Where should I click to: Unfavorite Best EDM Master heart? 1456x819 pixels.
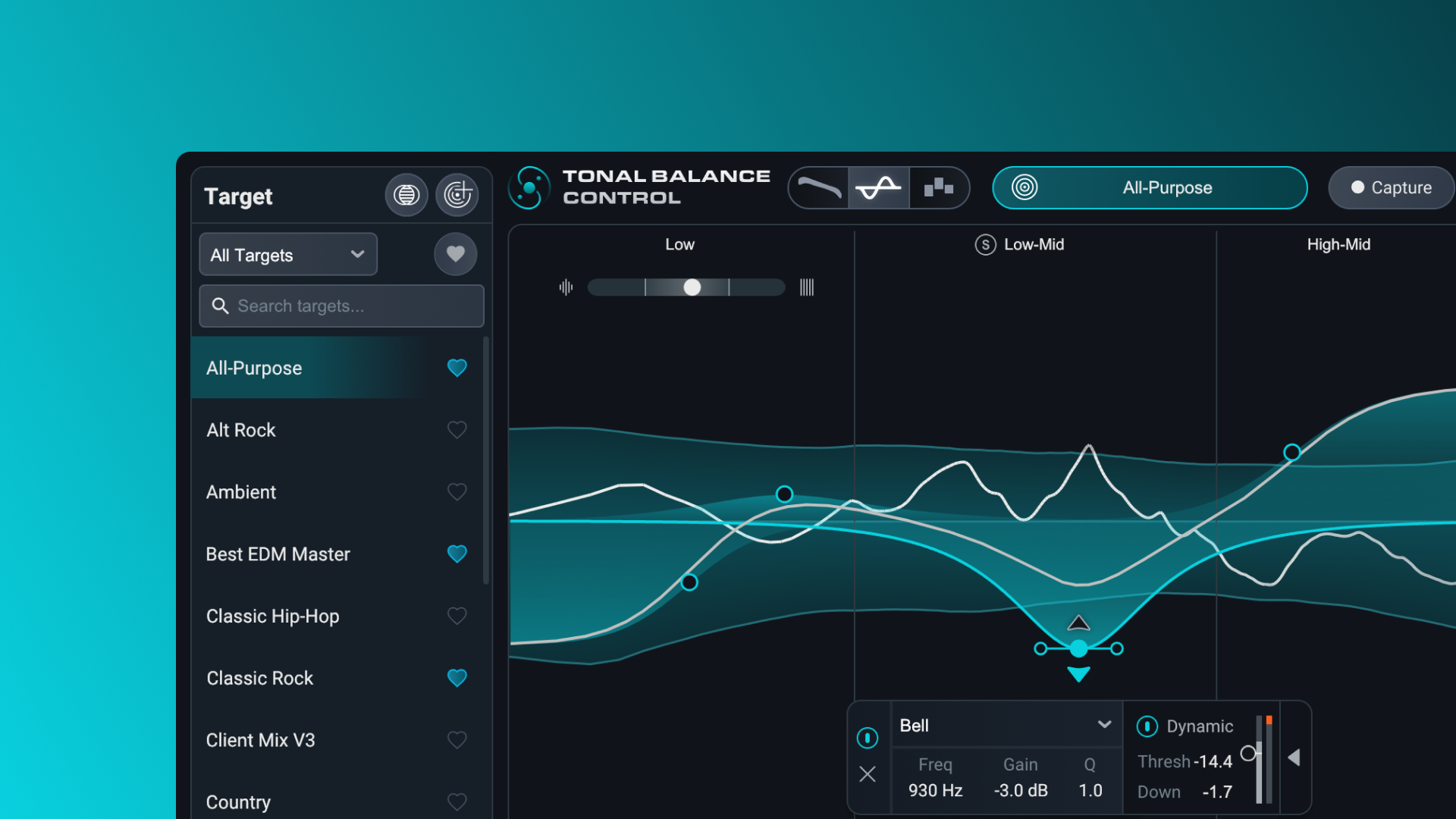pos(457,554)
